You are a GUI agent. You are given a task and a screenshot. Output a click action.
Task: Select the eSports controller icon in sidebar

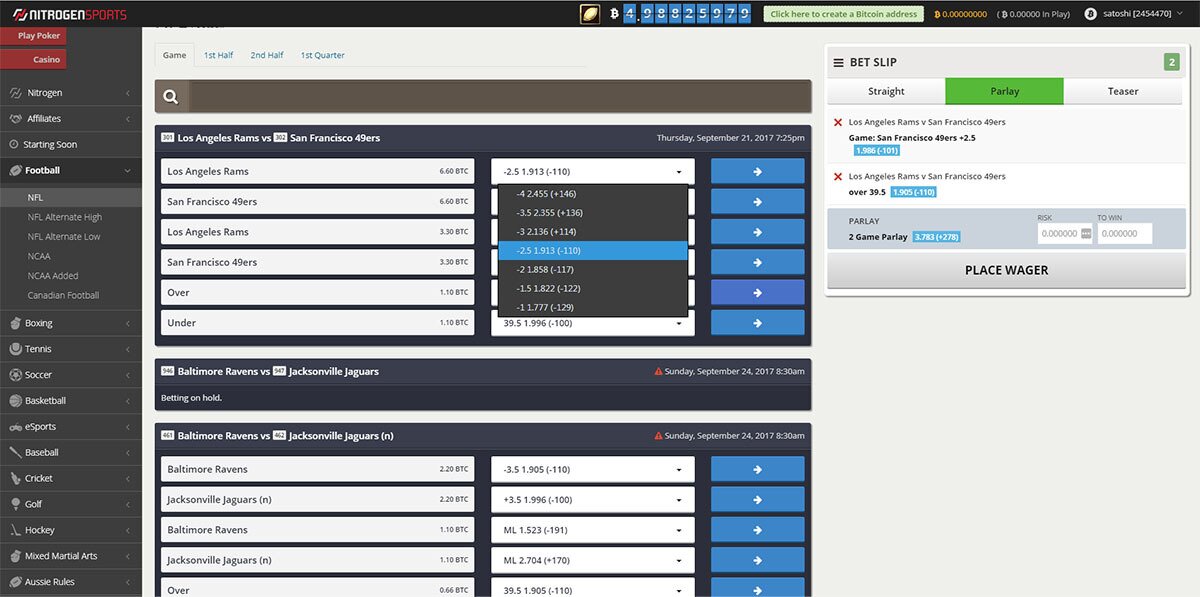[x=16, y=427]
